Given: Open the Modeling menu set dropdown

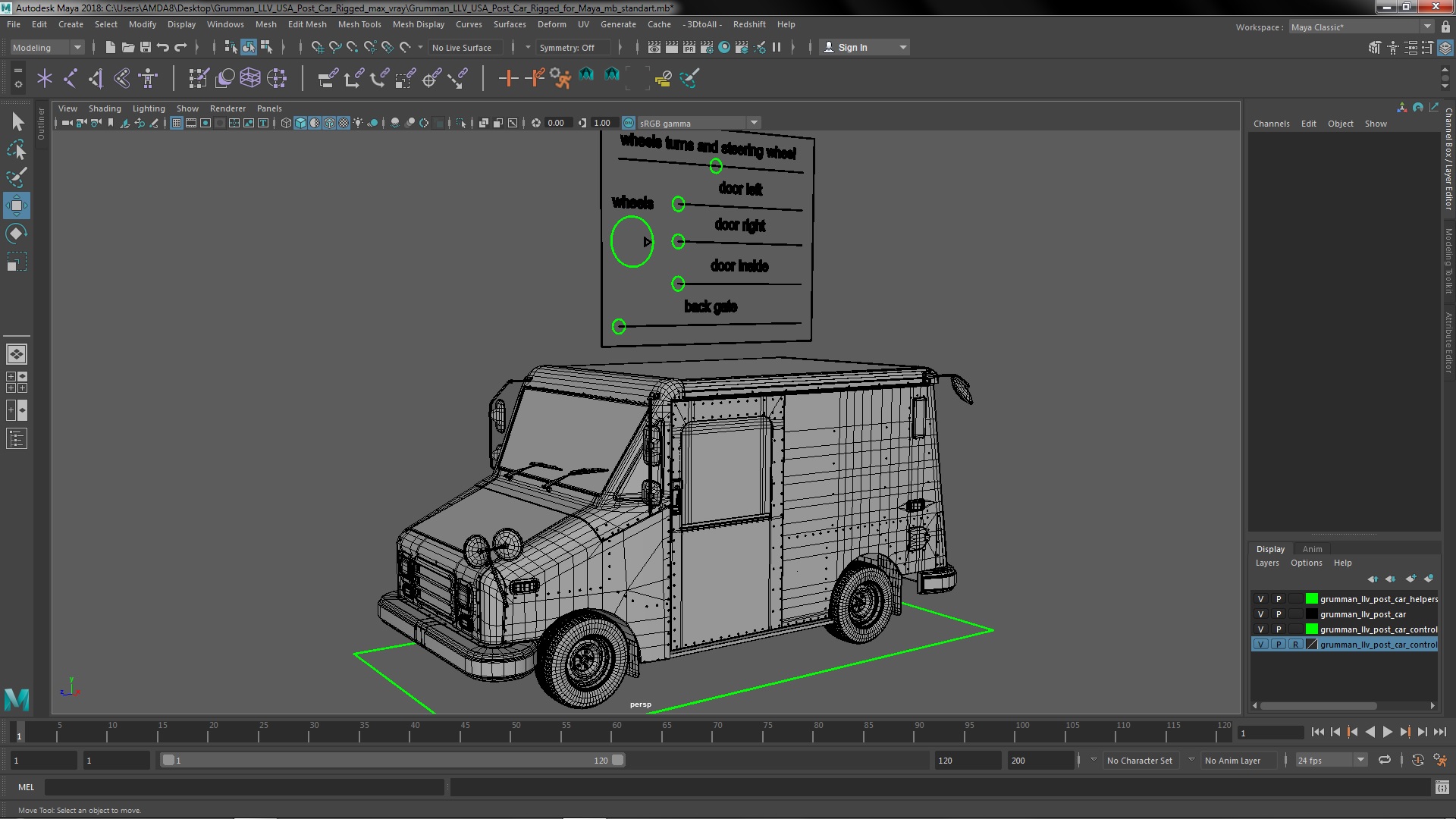Looking at the screenshot, I should pos(46,47).
